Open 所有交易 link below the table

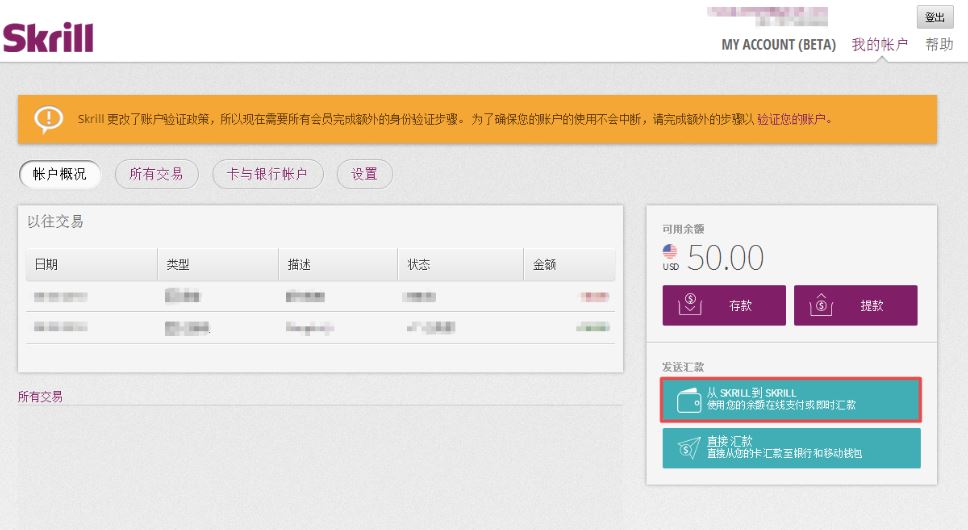(40, 397)
